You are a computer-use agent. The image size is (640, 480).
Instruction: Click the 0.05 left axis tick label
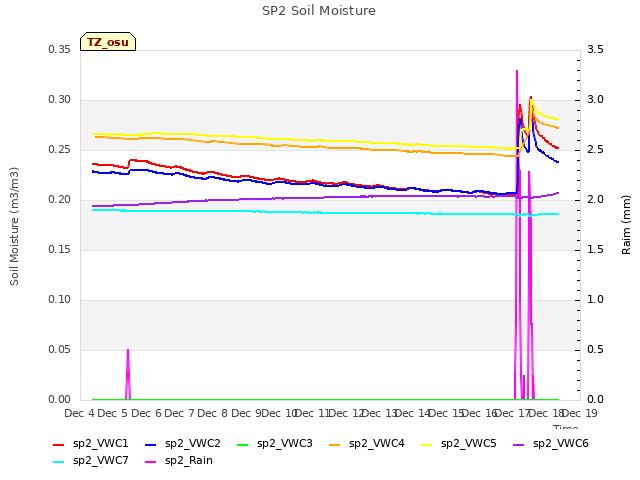click(x=60, y=350)
